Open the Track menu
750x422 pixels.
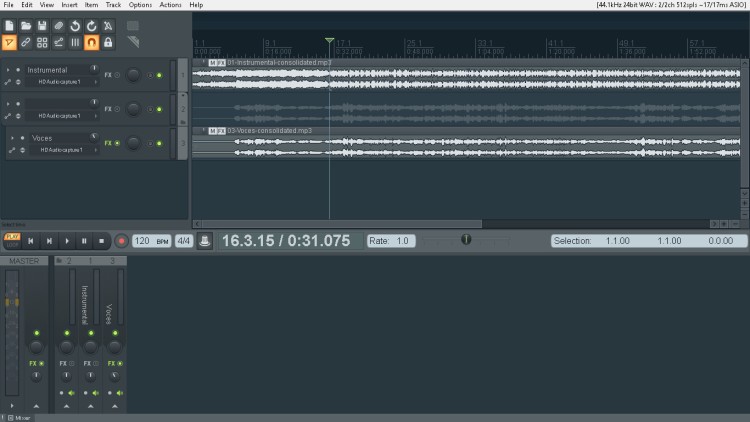click(114, 5)
